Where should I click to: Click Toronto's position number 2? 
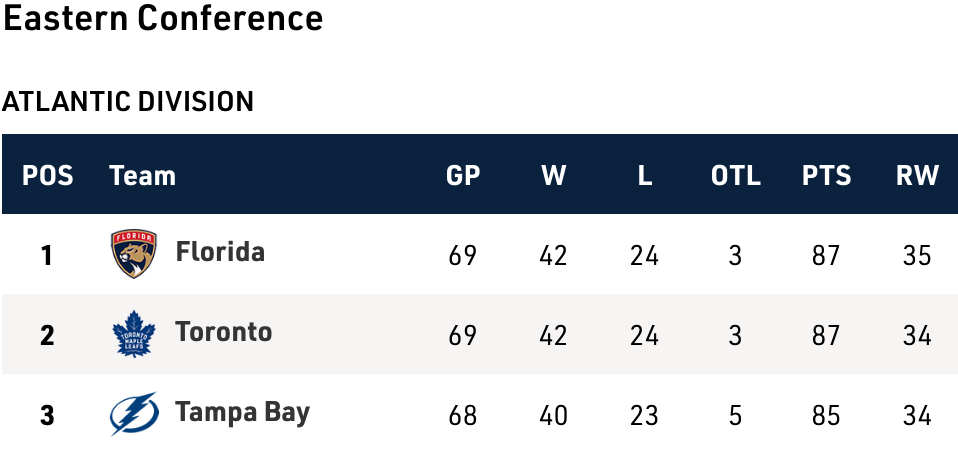(47, 335)
